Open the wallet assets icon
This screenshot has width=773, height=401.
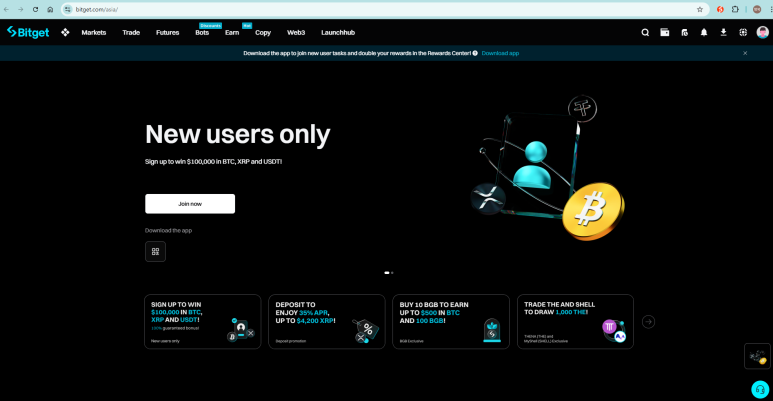pyautogui.click(x=665, y=33)
